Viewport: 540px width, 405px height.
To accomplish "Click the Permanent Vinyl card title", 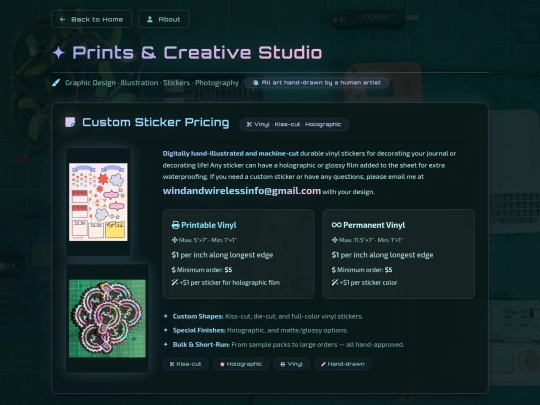I will point(374,225).
